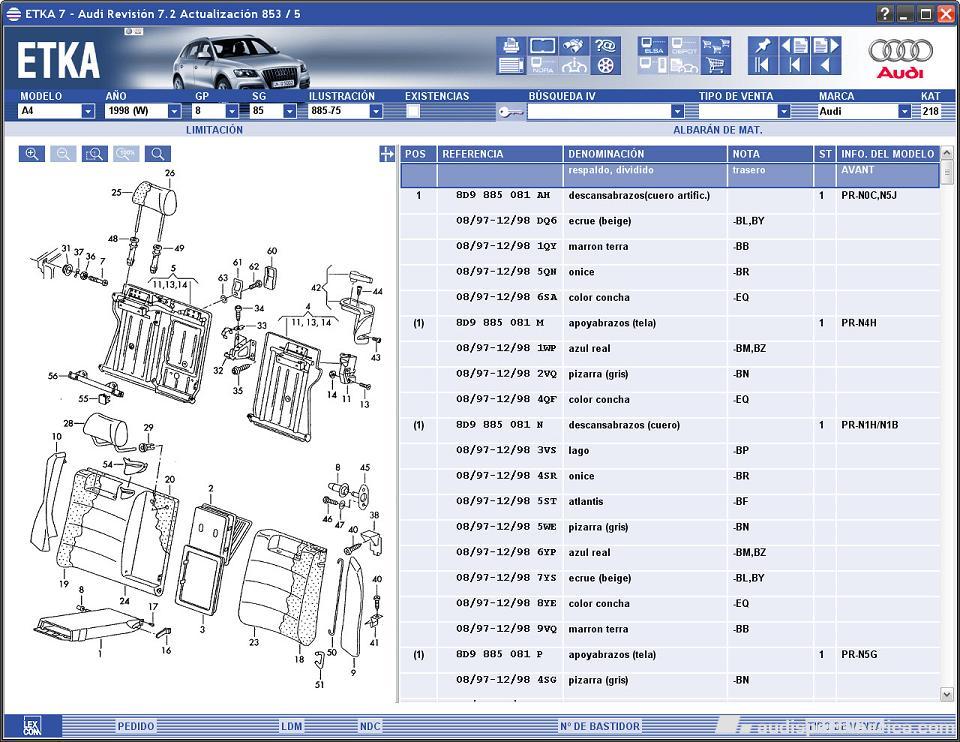The height and width of the screenshot is (742, 960).
Task: Click the Nota column header
Action: [x=770, y=154]
